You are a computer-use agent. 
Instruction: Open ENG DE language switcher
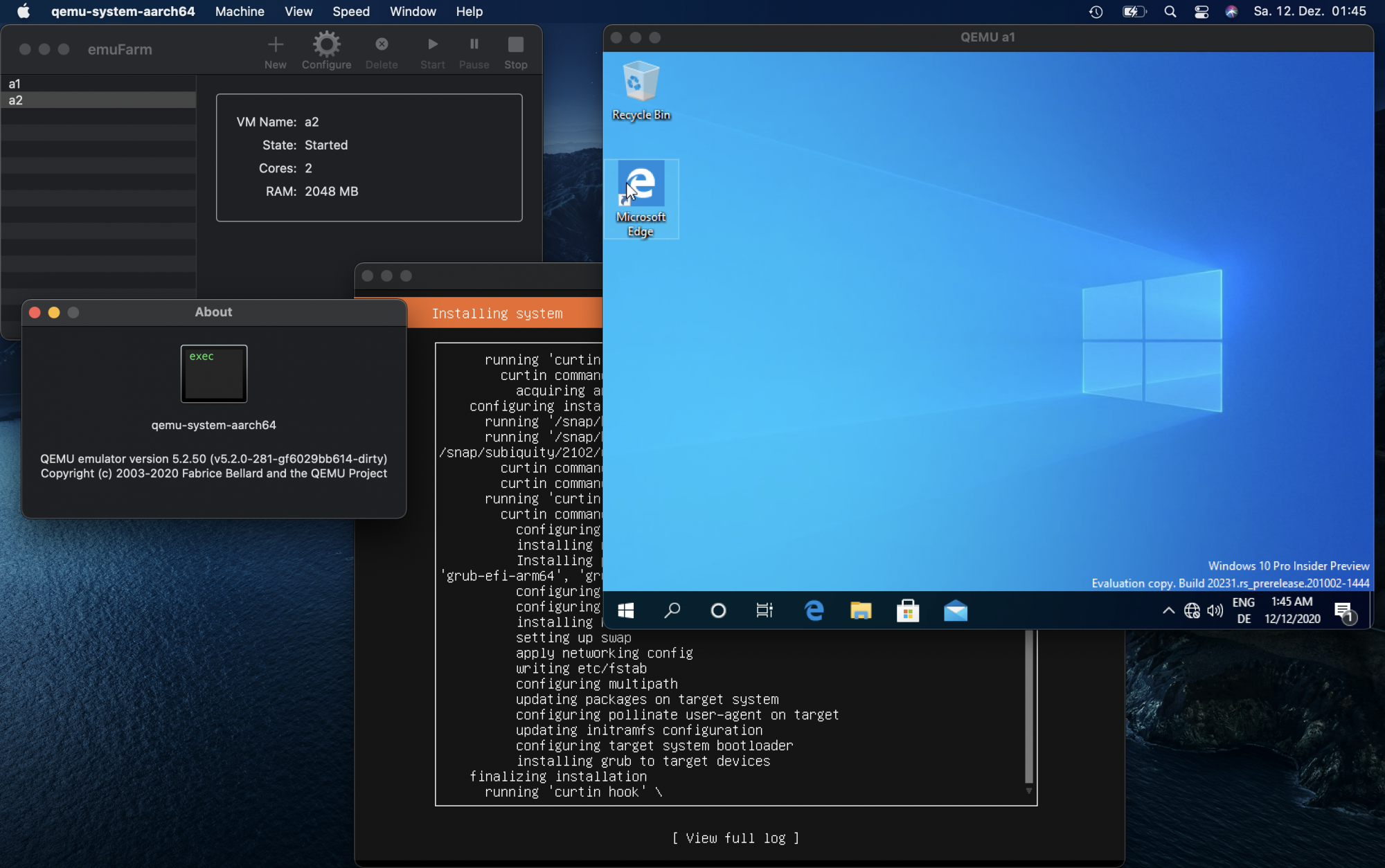click(x=1244, y=611)
